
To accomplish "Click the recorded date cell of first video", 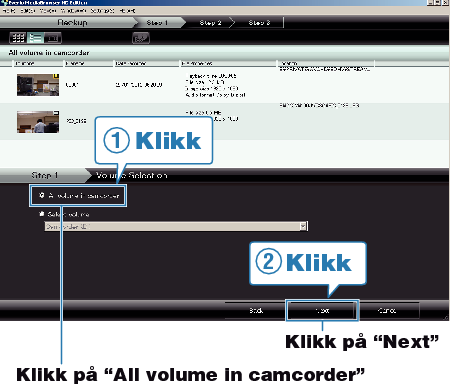I will [139, 85].
